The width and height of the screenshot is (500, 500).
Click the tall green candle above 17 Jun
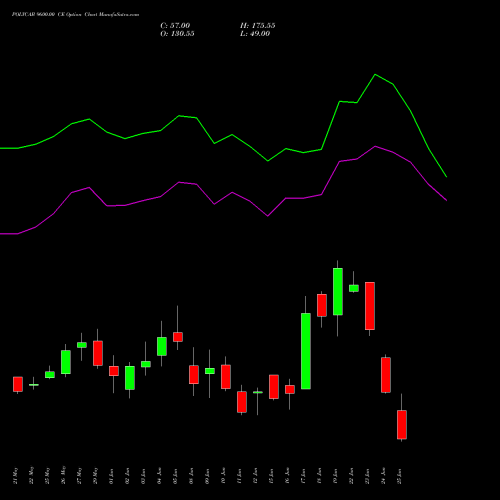click(x=306, y=351)
